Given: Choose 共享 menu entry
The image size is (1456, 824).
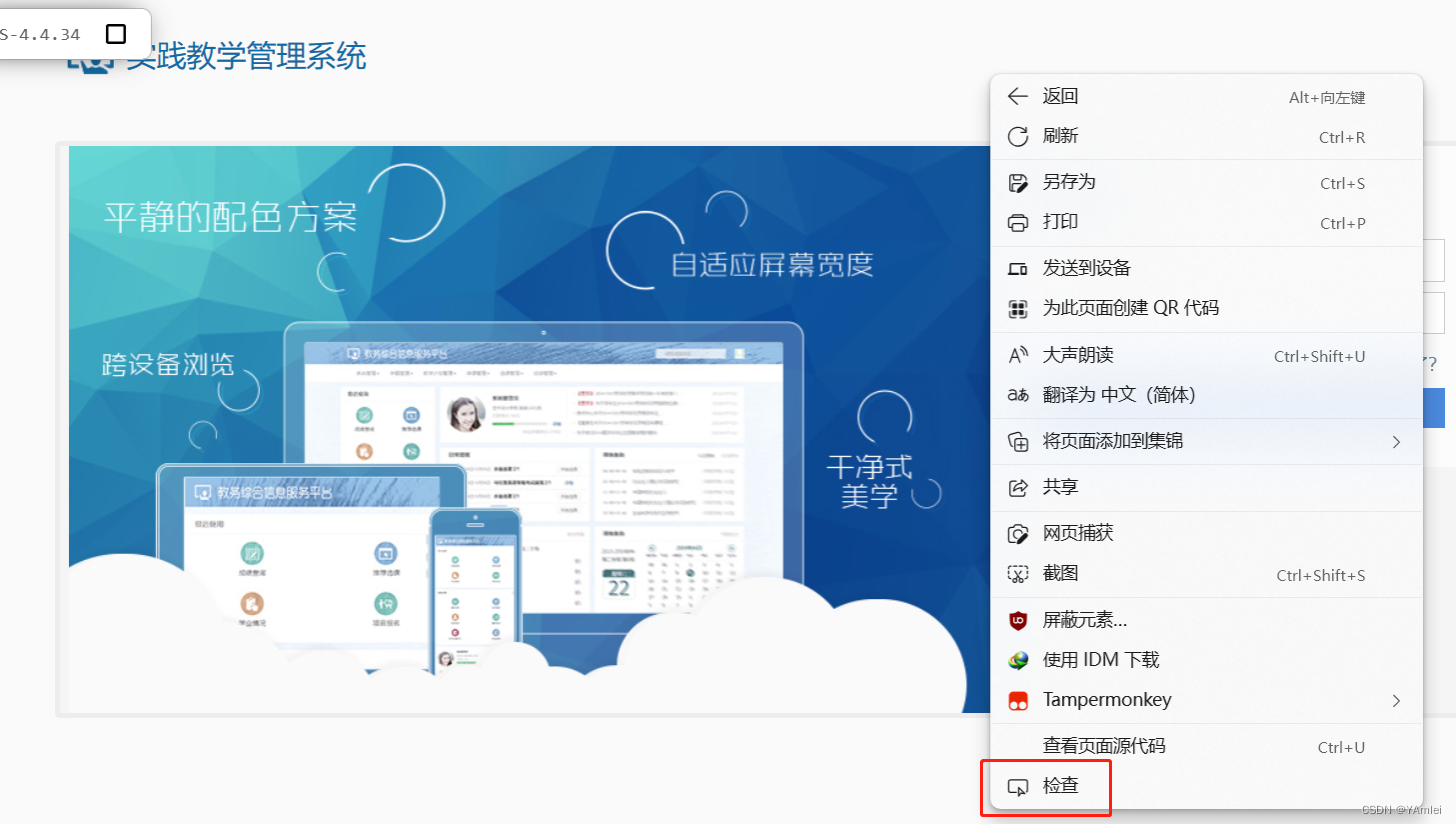Looking at the screenshot, I should (x=1206, y=487).
